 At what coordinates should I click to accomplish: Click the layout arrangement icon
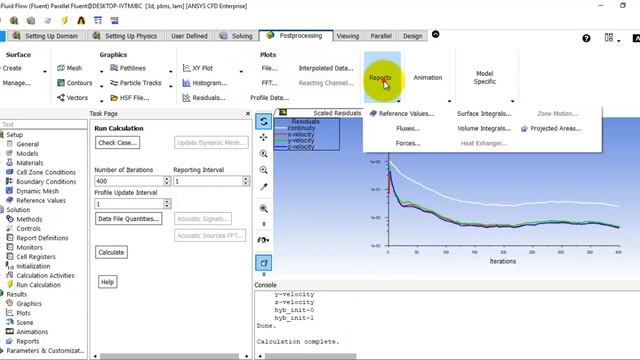[x=609, y=38]
